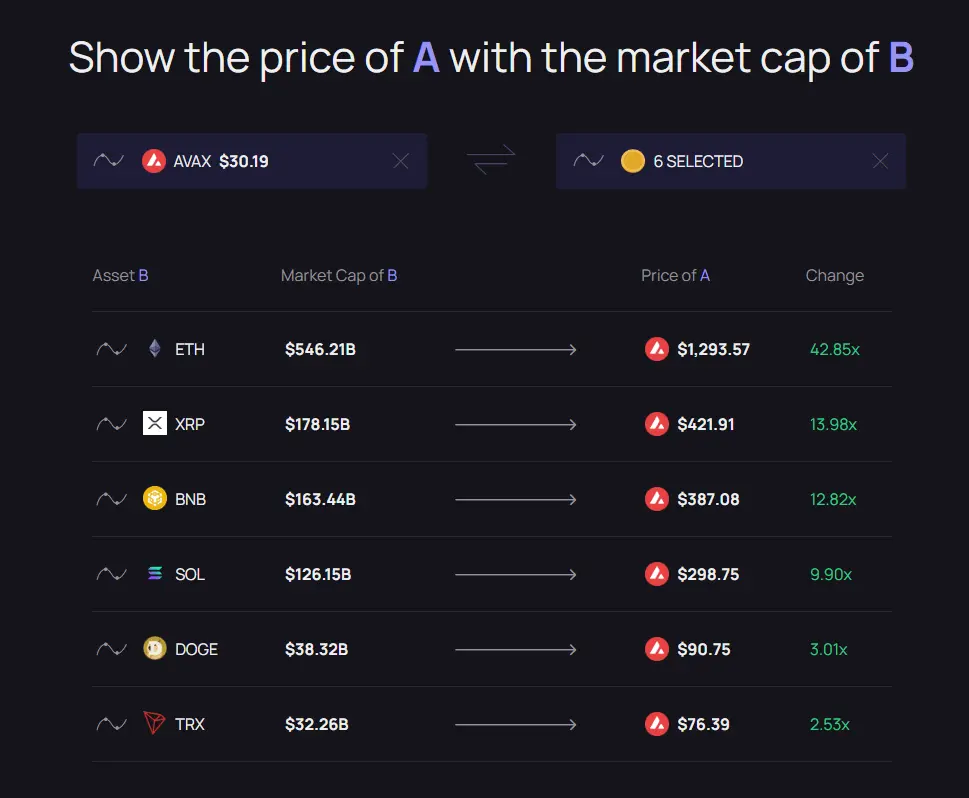Click the Change column header

coord(834,275)
